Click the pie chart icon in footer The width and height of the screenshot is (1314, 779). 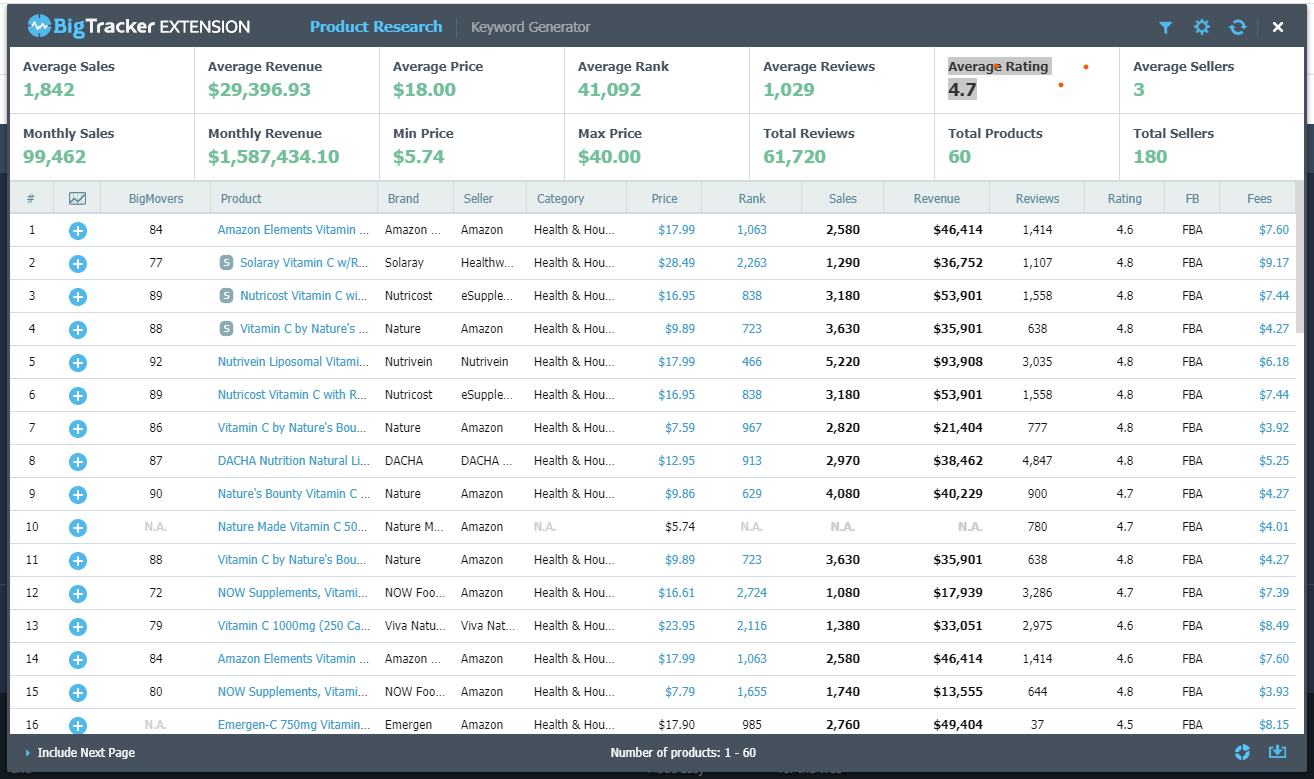pos(1243,752)
